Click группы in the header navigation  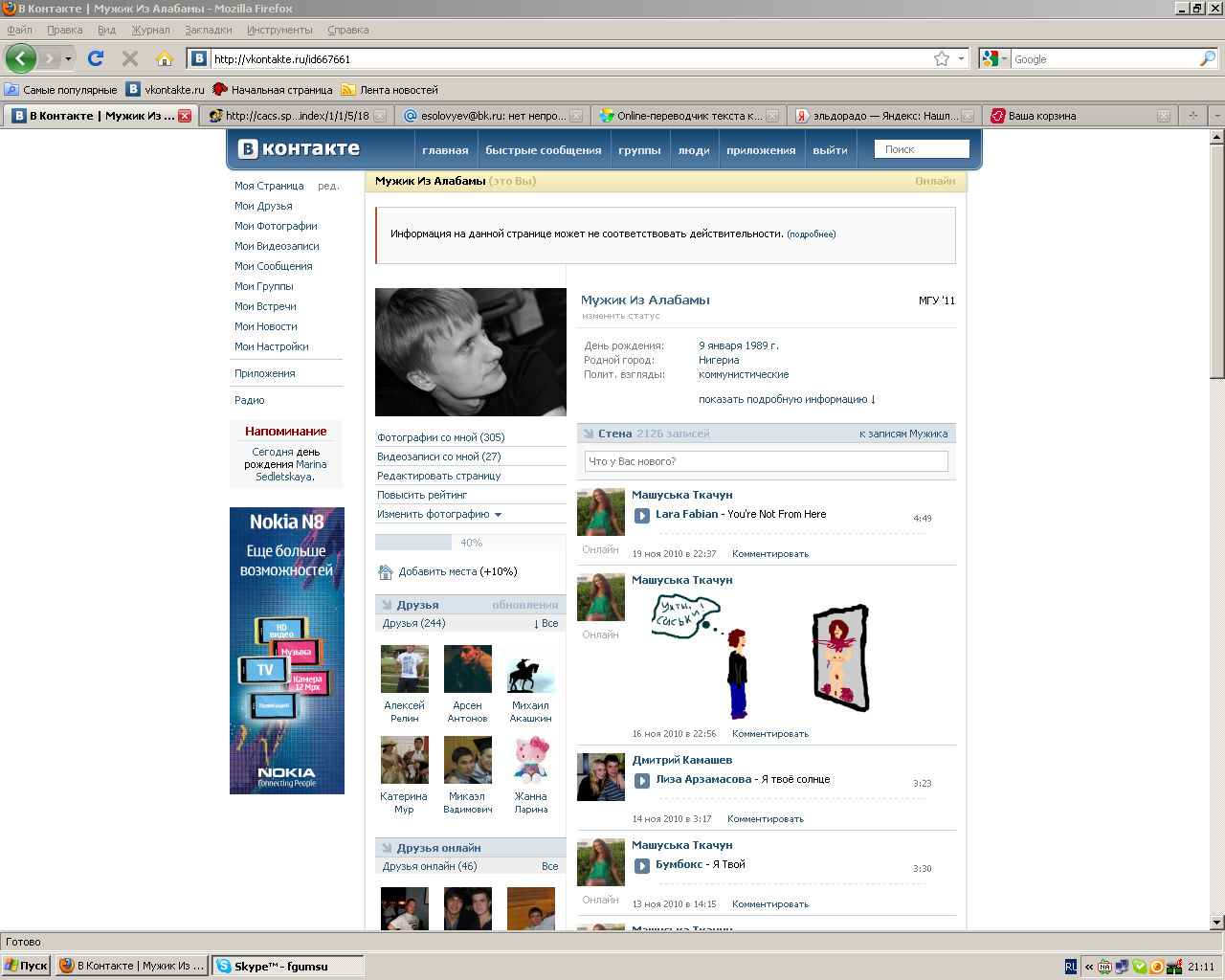pos(639,150)
